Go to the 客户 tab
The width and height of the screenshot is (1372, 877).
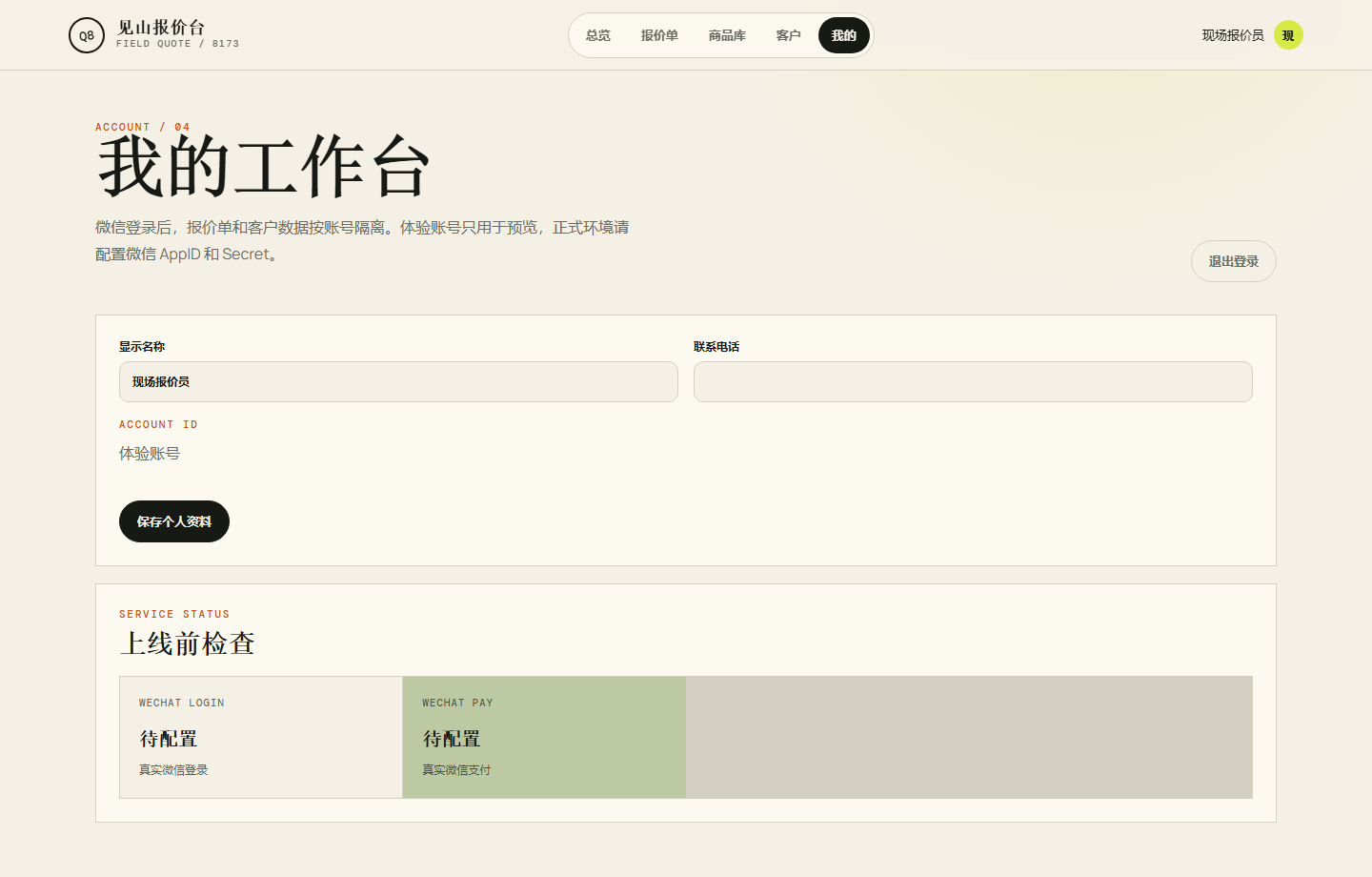(788, 35)
